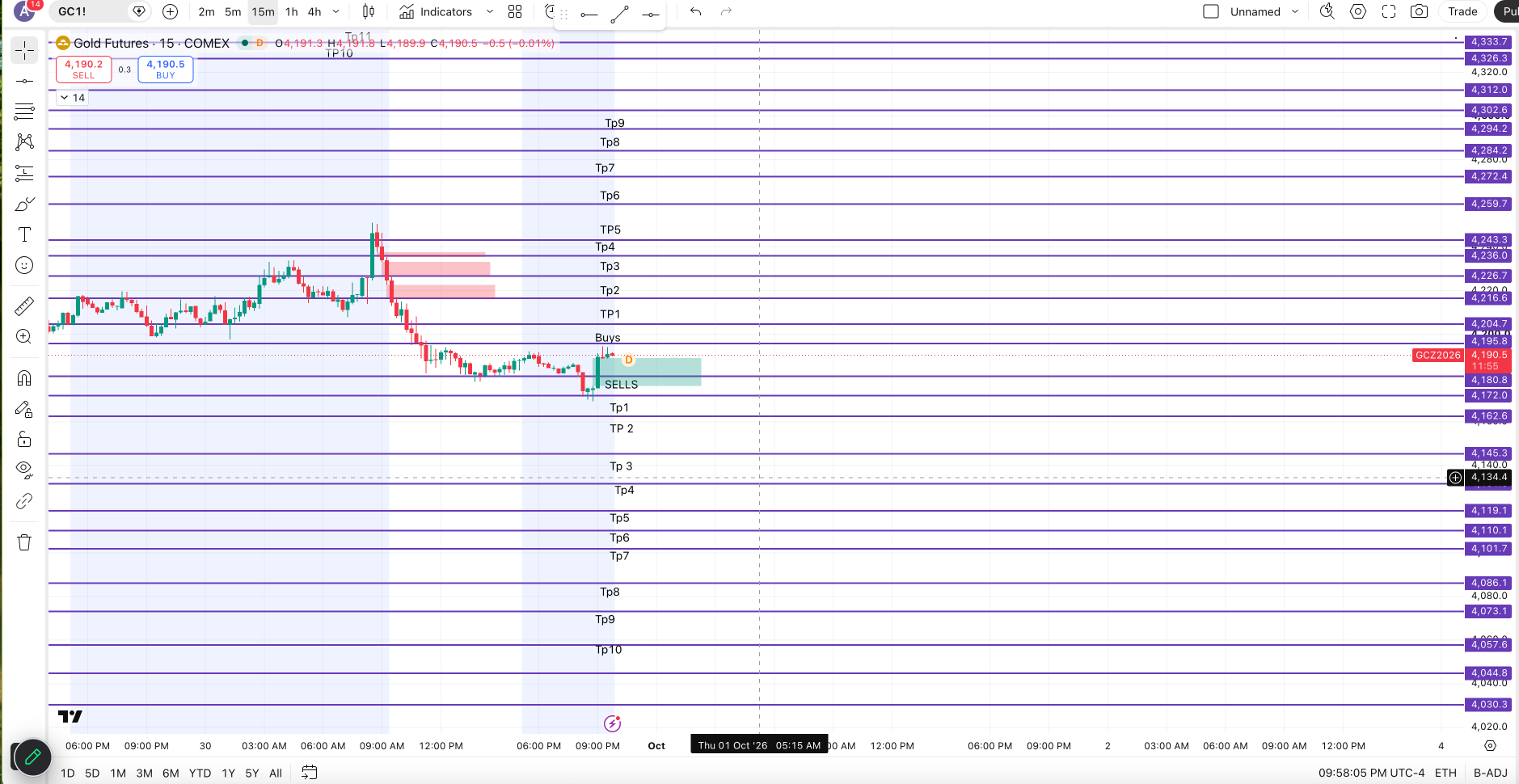Screen dimensions: 1519x784
Task: Switch to the 2m timeframe
Action: [207, 11]
